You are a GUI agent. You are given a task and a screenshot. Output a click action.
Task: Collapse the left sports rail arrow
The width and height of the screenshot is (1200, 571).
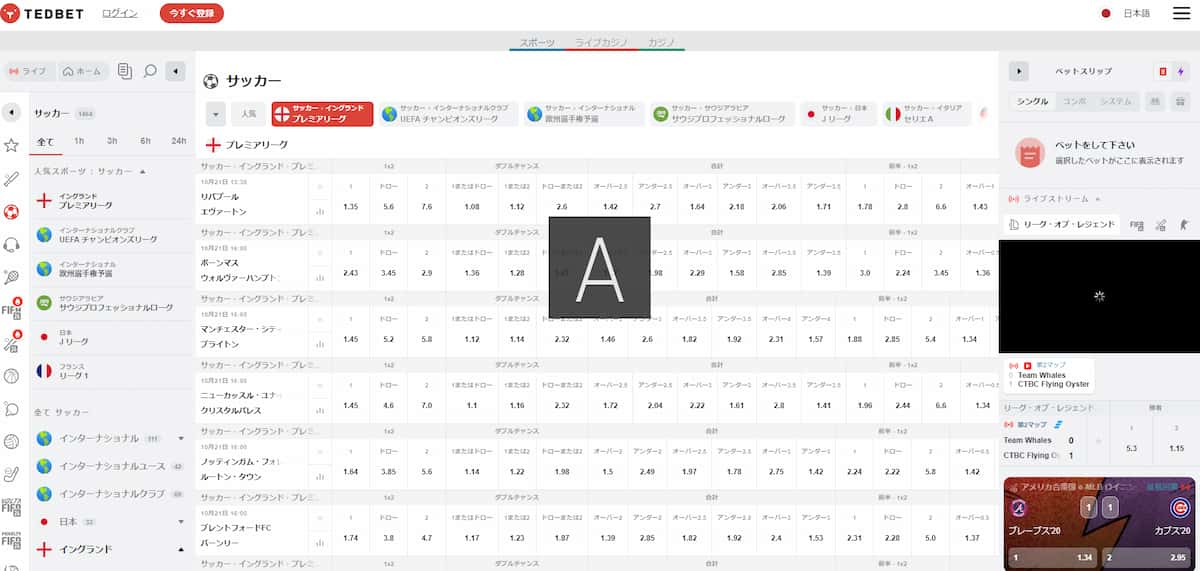coord(11,113)
